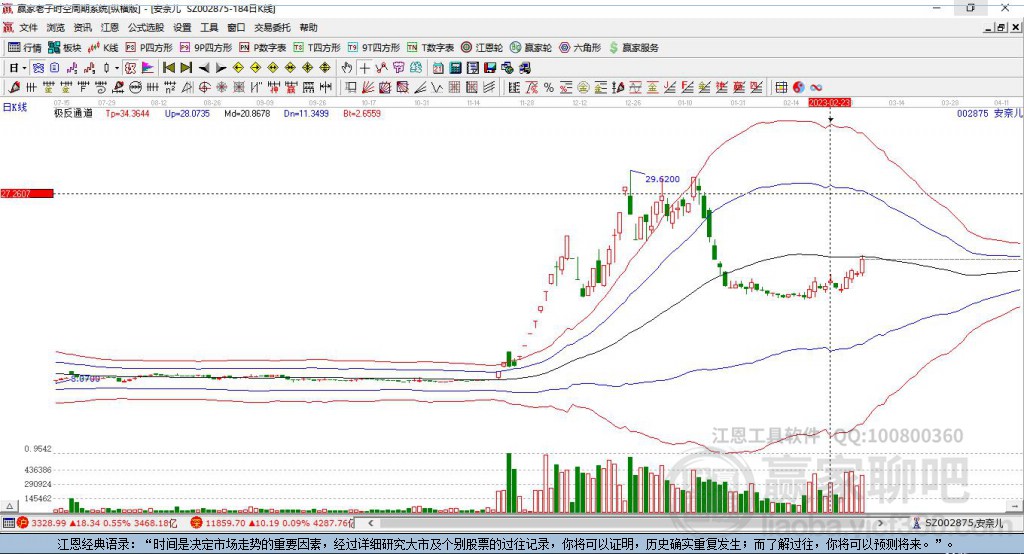Image resolution: width=1024 pixels, height=554 pixels.
Task: Click the floppy disk save icon
Action: pyautogui.click(x=490, y=68)
